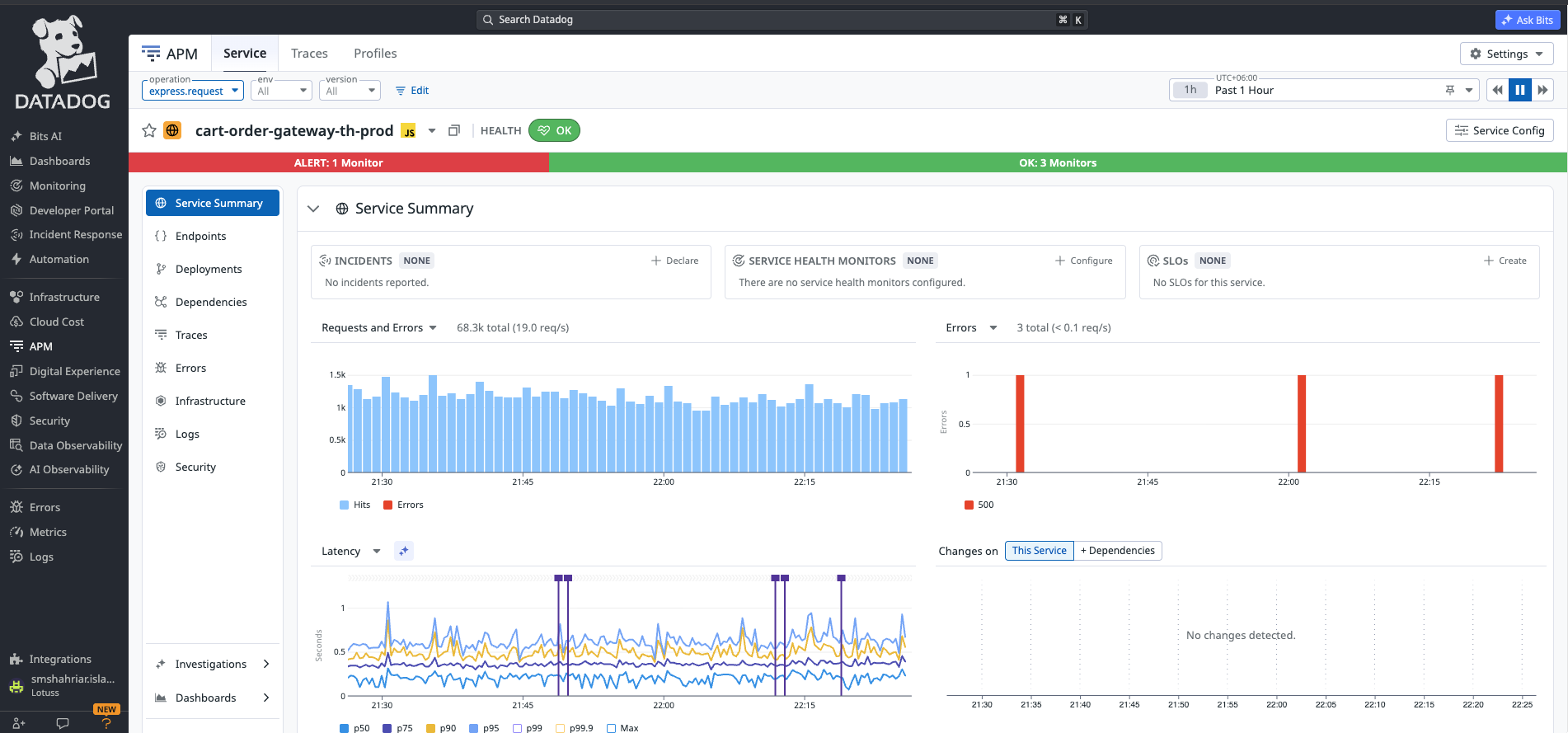This screenshot has height=733, width=1568.
Task: Open Bits AI in sidebar
Action: [x=45, y=136]
